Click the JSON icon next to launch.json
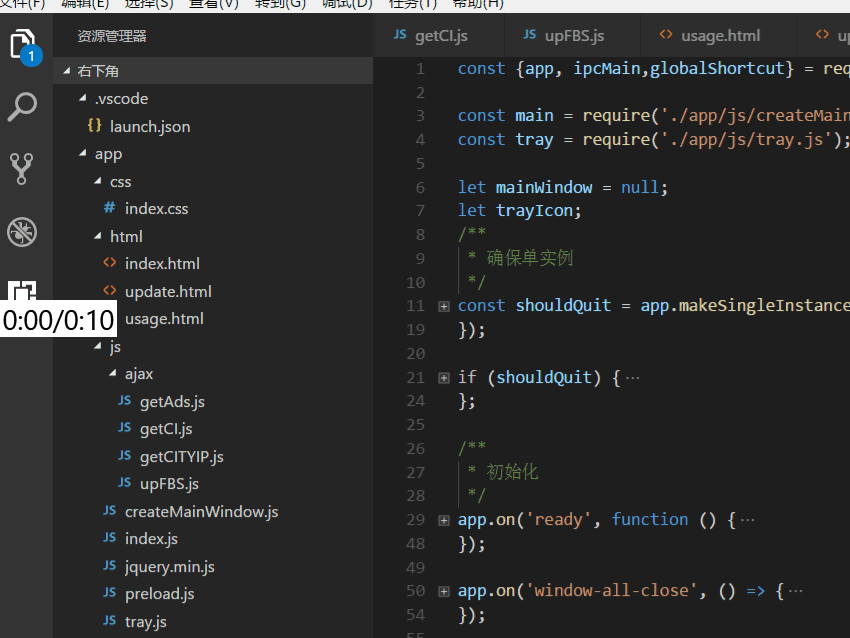The width and height of the screenshot is (850, 638). pos(94,126)
